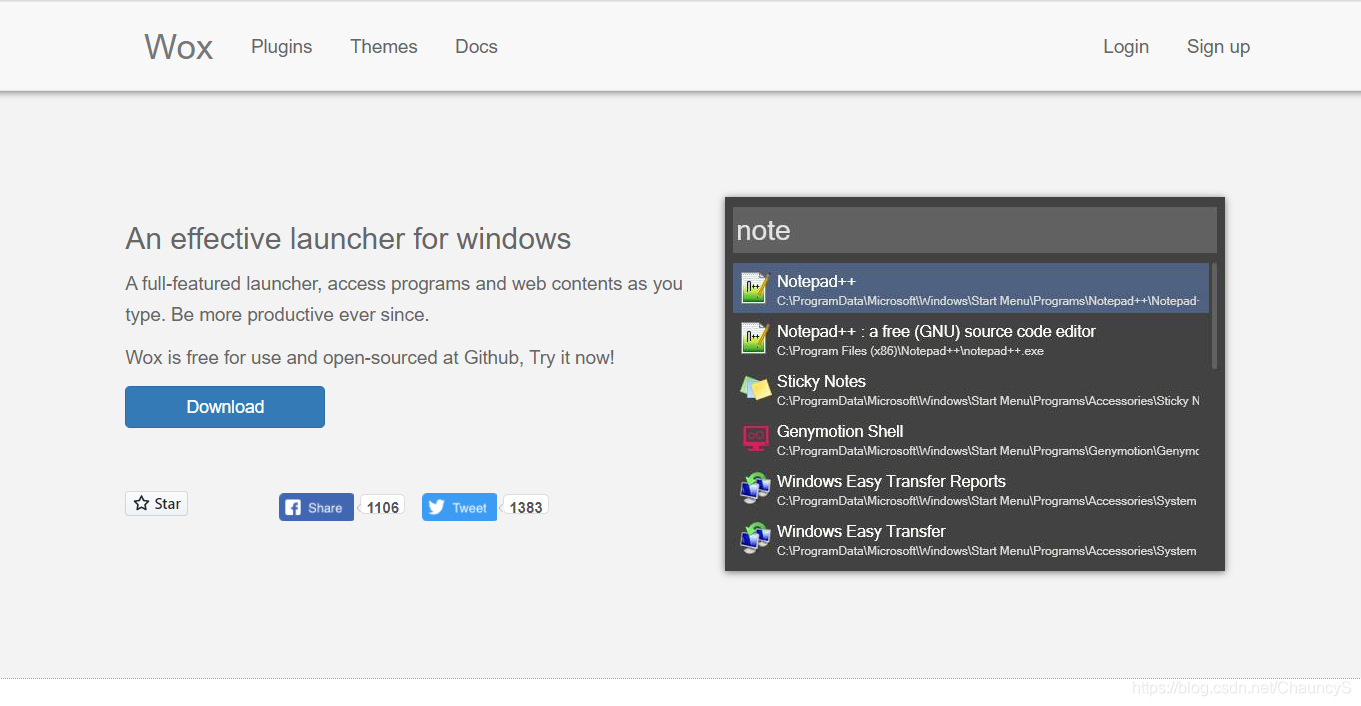Select the 'Sticky Notes' result
This screenshot has width=1361, height=706.
[821, 381]
